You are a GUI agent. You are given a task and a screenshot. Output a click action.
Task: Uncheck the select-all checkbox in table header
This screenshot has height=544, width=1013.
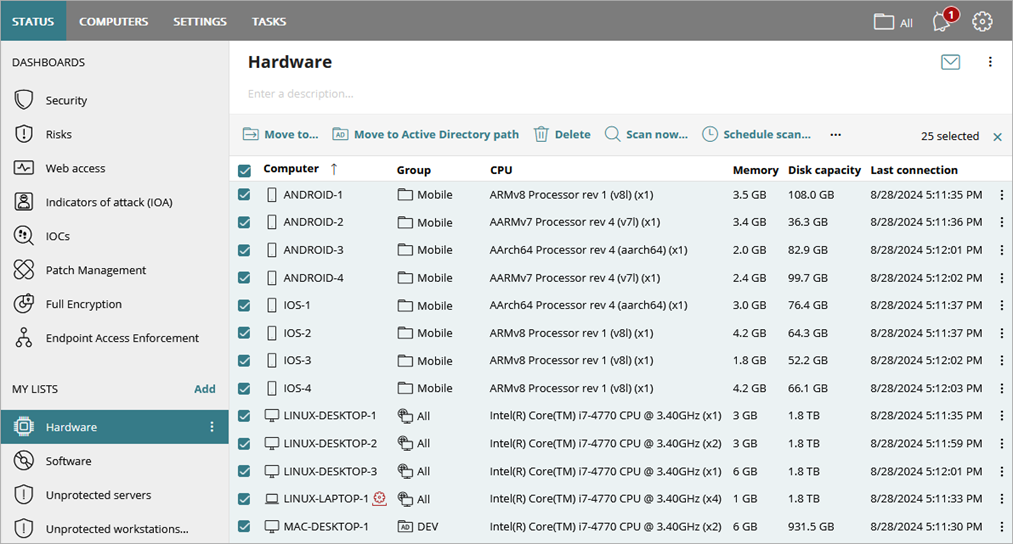(245, 170)
